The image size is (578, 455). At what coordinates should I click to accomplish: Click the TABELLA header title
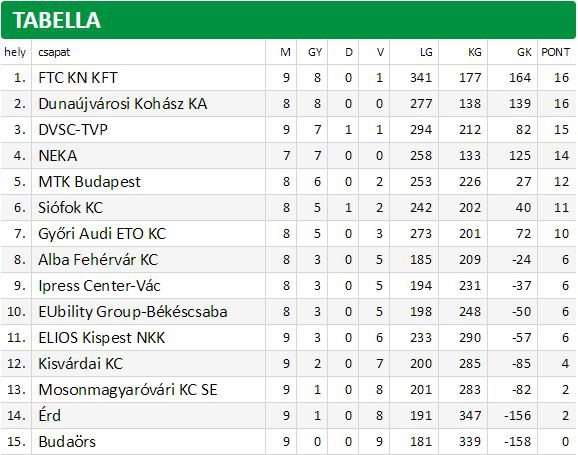[x=56, y=20]
